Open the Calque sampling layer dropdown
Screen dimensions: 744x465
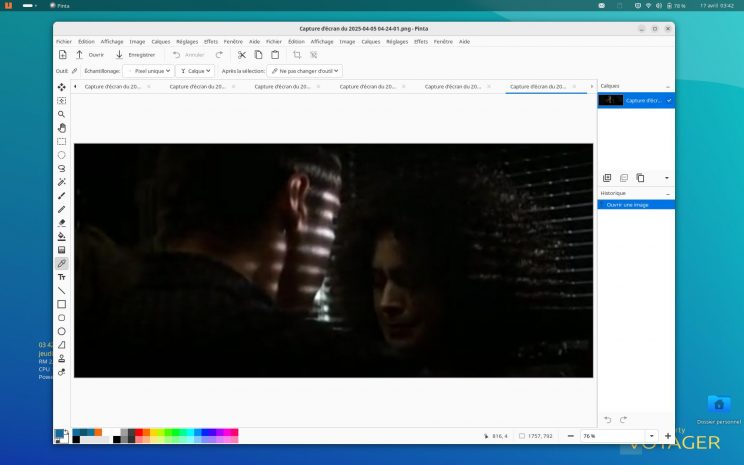[195, 71]
